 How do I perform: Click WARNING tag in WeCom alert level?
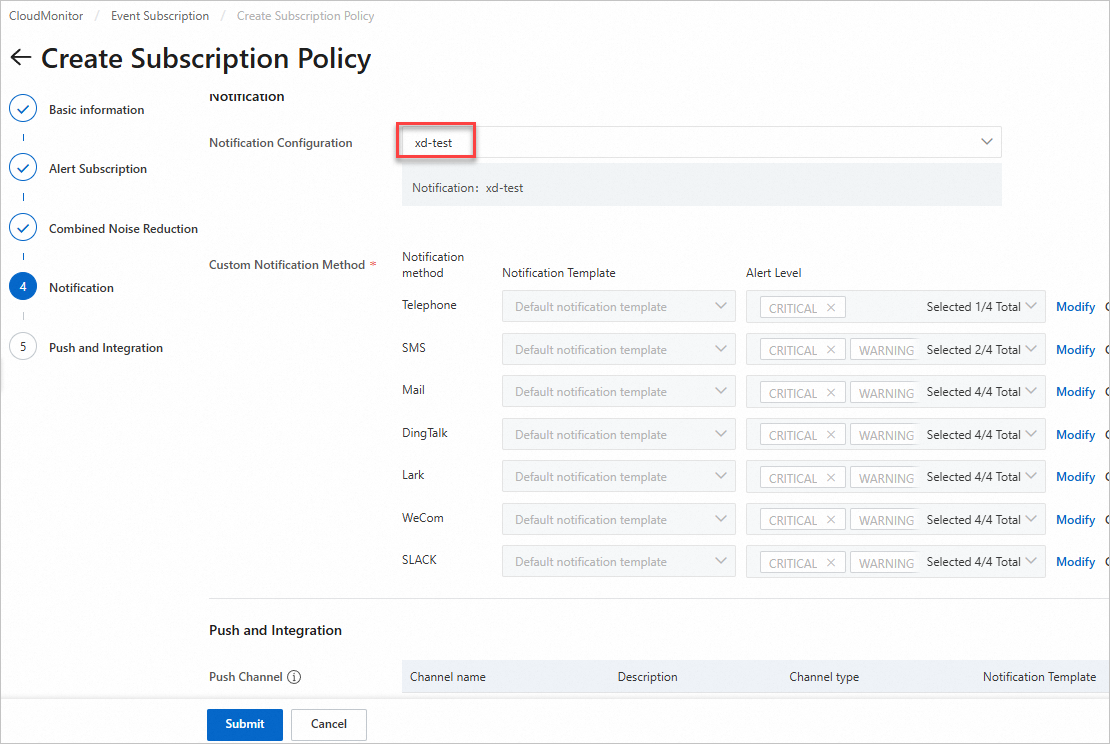click(886, 520)
